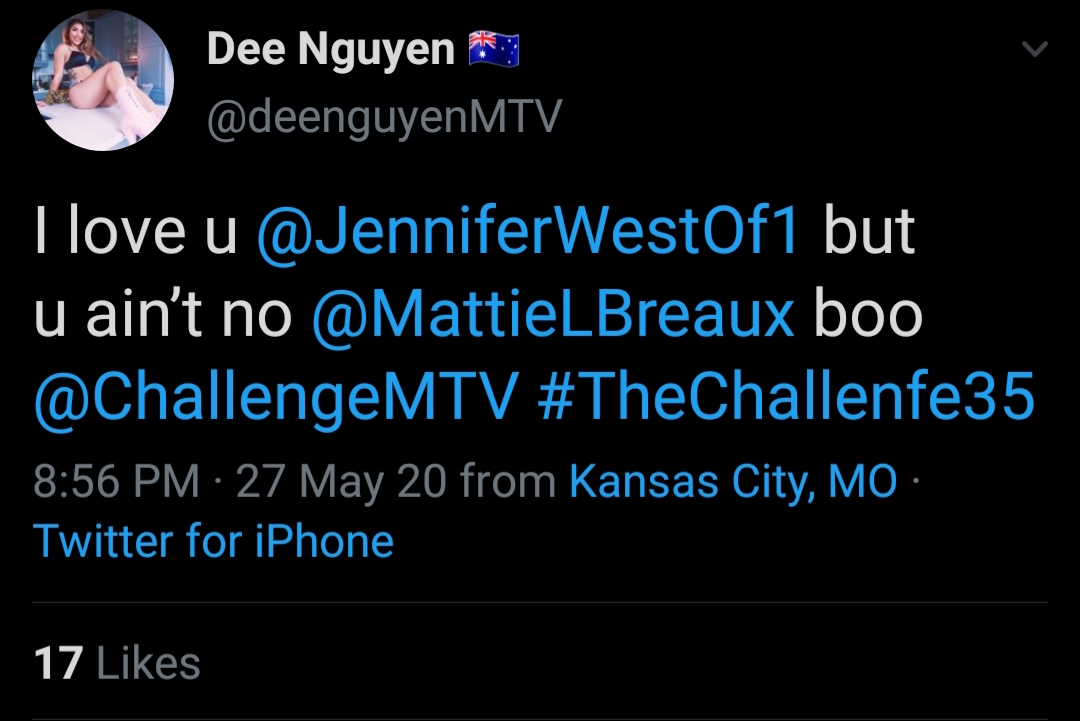Viewport: 1080px width, 721px height.
Task: Select the 27 May 20 date
Action: click(341, 481)
